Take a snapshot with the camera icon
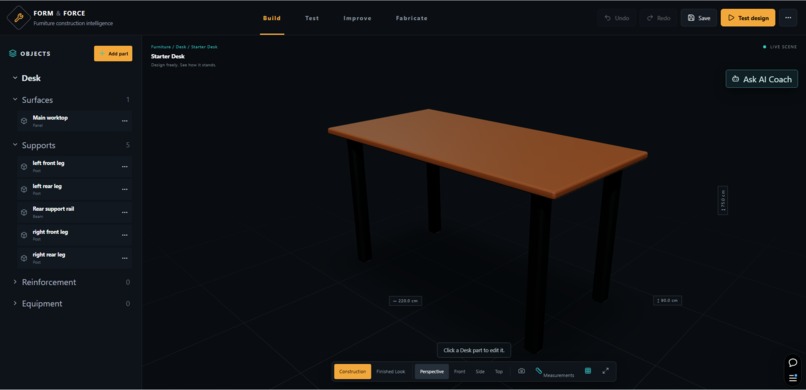The image size is (806, 390). [521, 371]
